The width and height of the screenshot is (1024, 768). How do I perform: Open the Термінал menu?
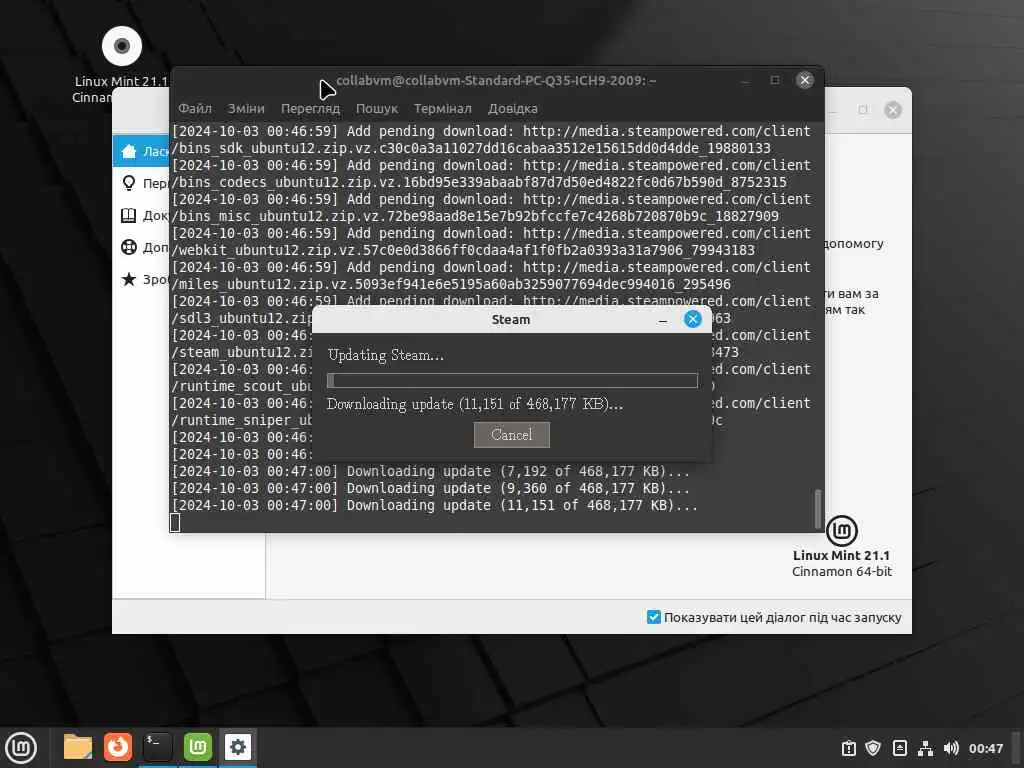(x=442, y=108)
